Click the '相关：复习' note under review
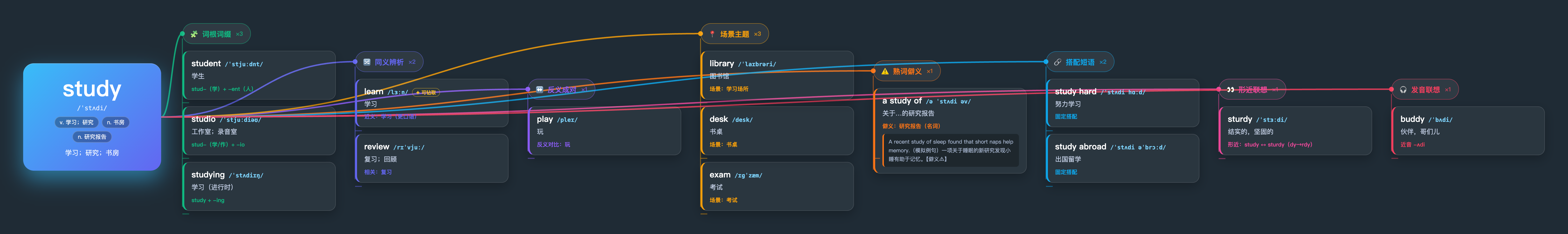The height and width of the screenshot is (234, 1568). click(378, 172)
